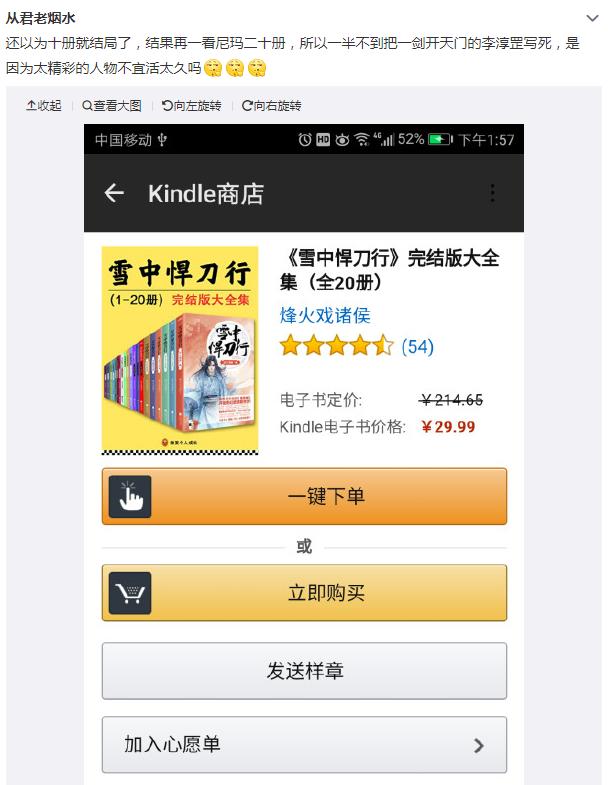
Task: Expand 加入心愿单 via its chevron arrow
Action: coord(479,745)
